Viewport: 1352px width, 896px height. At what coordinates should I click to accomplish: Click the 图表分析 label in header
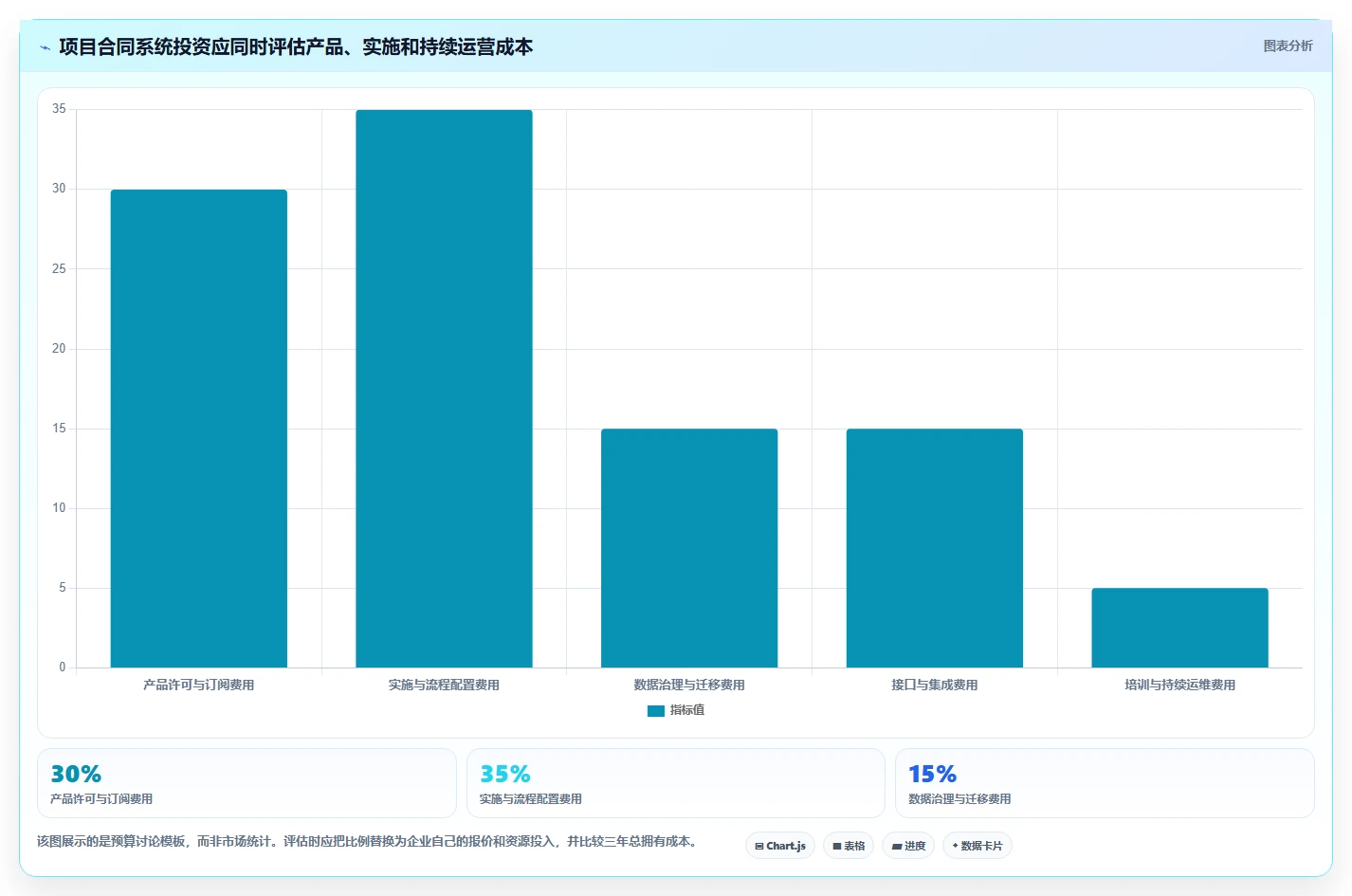[1288, 46]
